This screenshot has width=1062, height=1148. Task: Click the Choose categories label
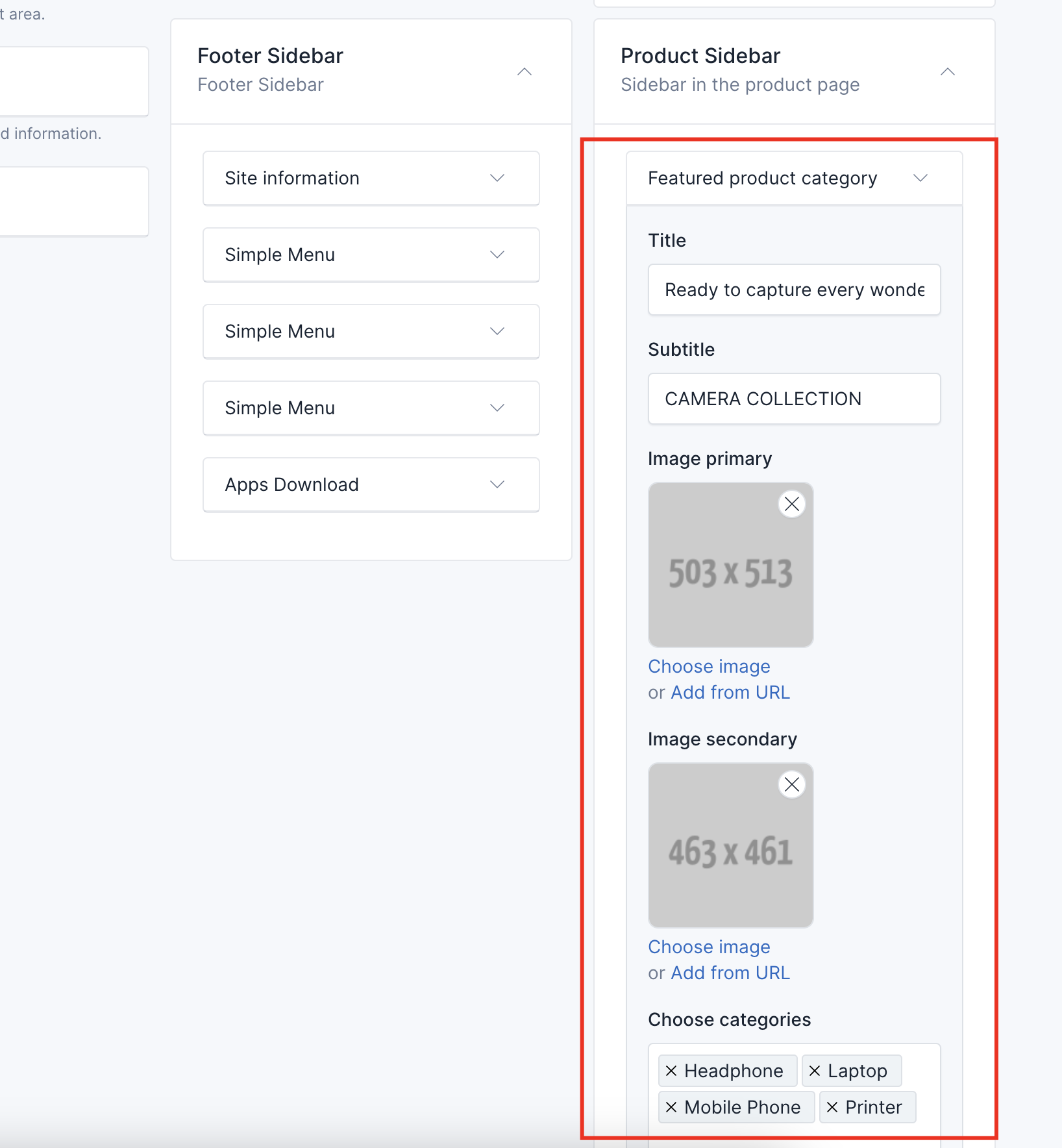(730, 1019)
